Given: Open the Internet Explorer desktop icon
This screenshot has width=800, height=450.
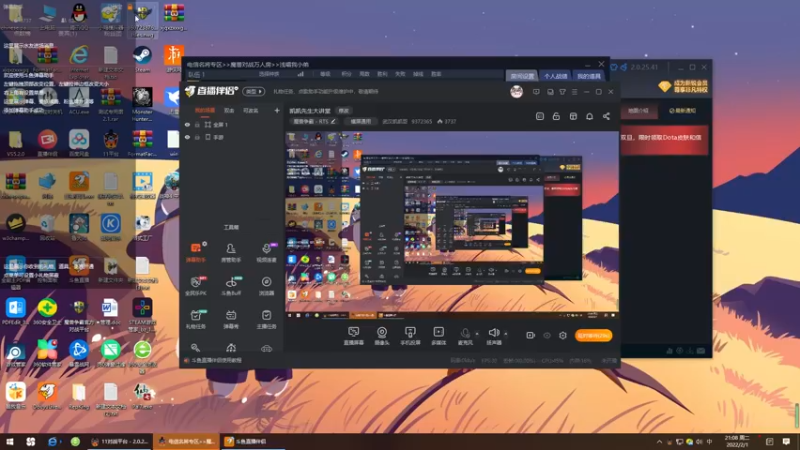Looking at the screenshot, I should pos(79,59).
